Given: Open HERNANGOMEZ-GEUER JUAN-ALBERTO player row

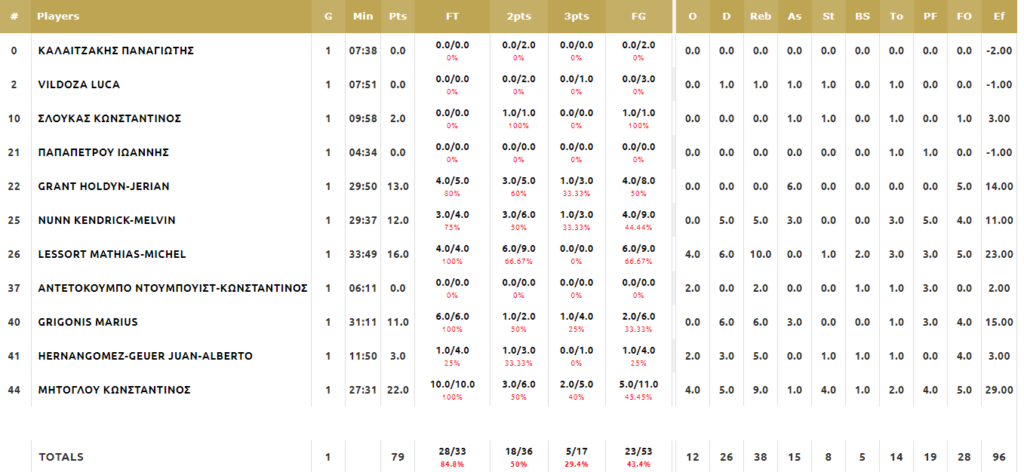Looking at the screenshot, I should [145, 356].
